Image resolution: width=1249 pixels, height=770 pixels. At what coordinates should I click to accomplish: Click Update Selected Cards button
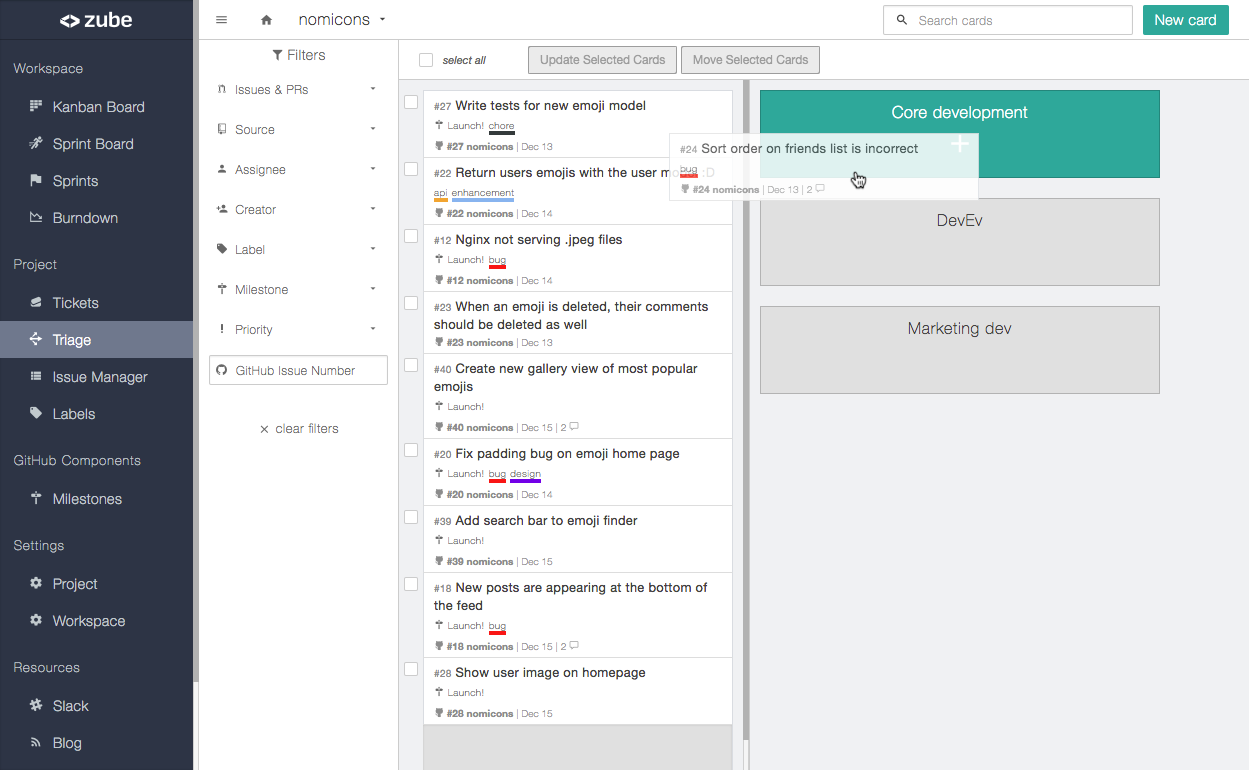point(603,60)
